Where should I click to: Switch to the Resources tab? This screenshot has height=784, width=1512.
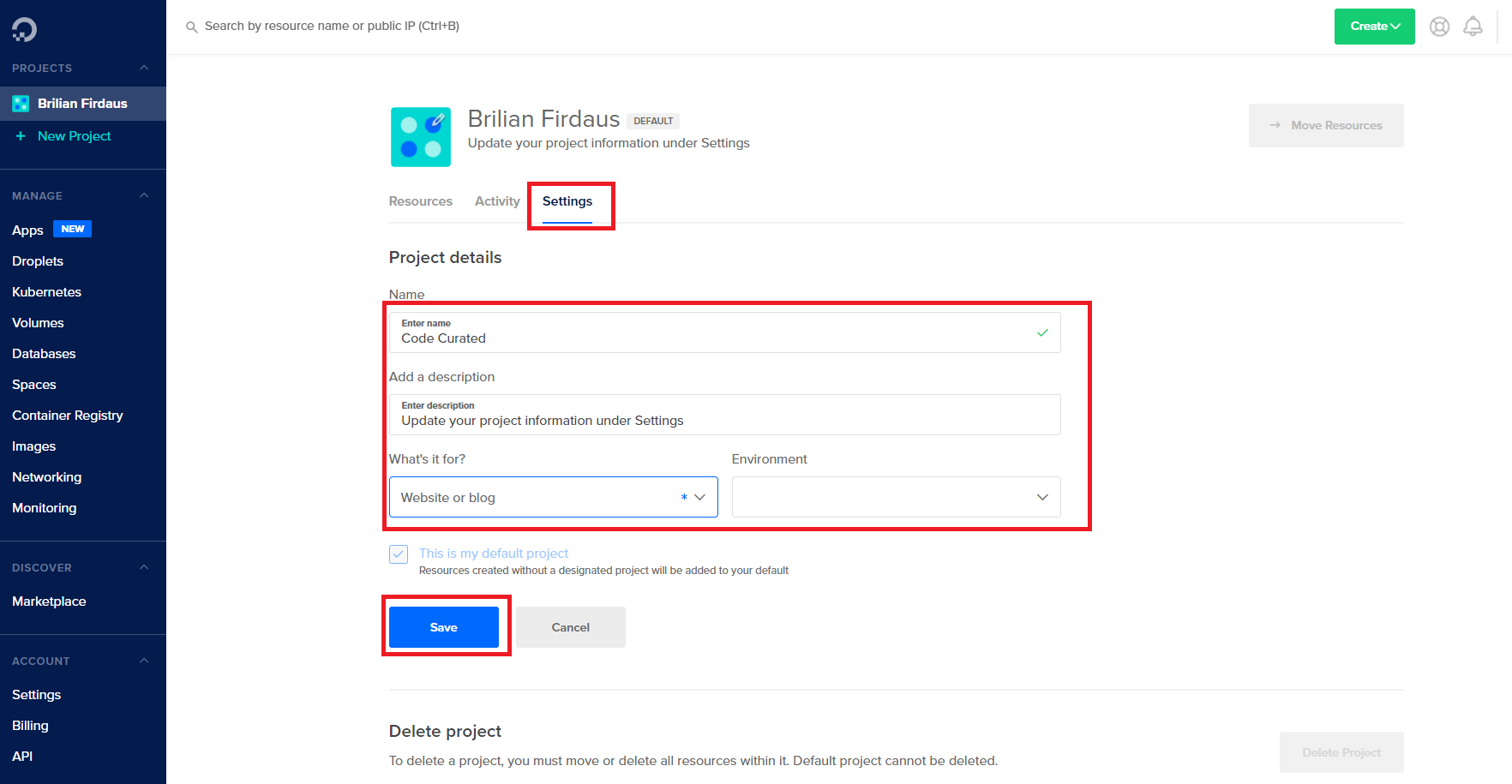(421, 201)
